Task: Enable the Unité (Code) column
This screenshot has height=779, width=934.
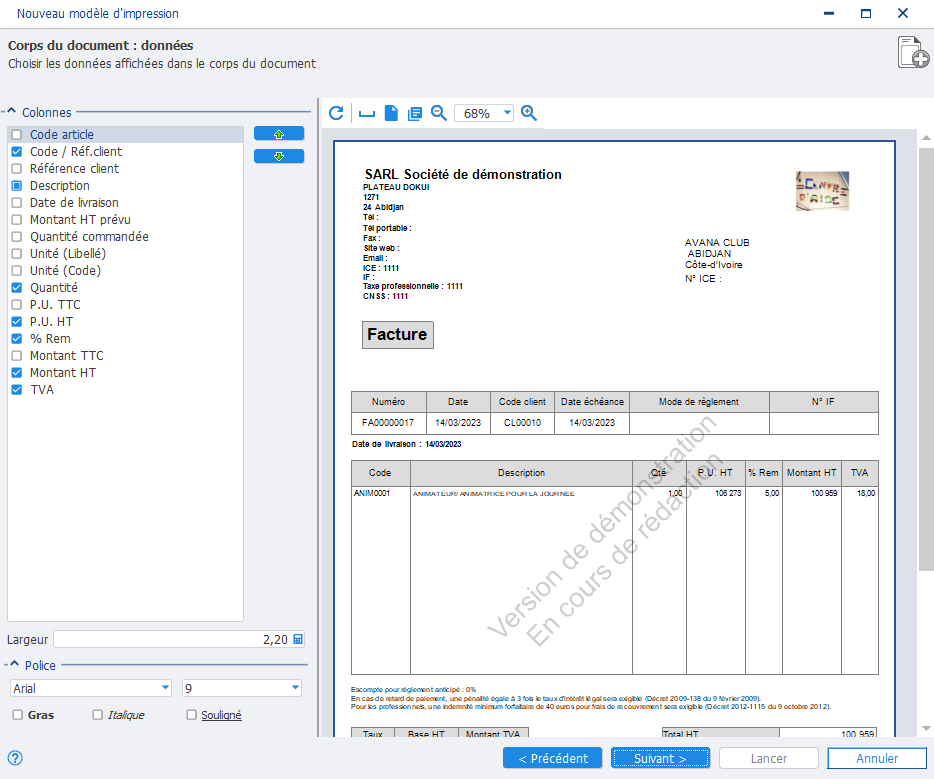Action: [x=17, y=270]
